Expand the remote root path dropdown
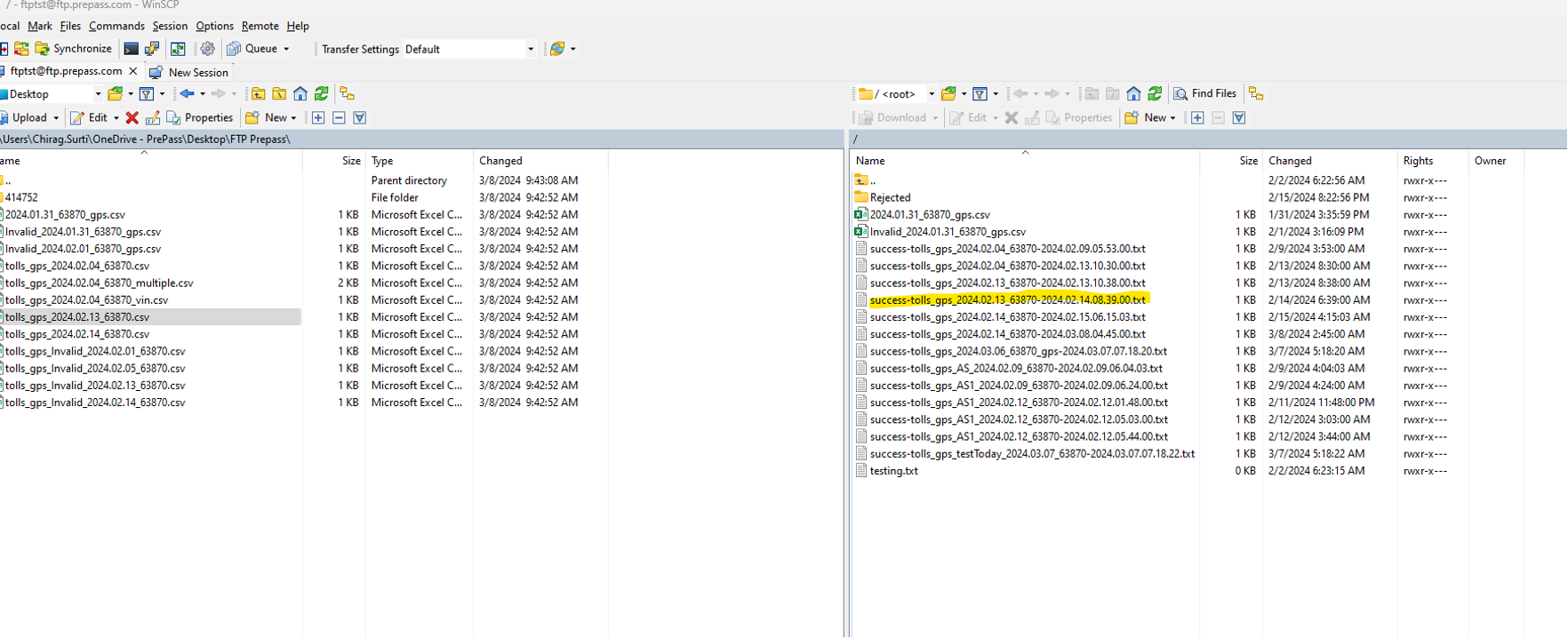1568x638 pixels. tap(931, 94)
